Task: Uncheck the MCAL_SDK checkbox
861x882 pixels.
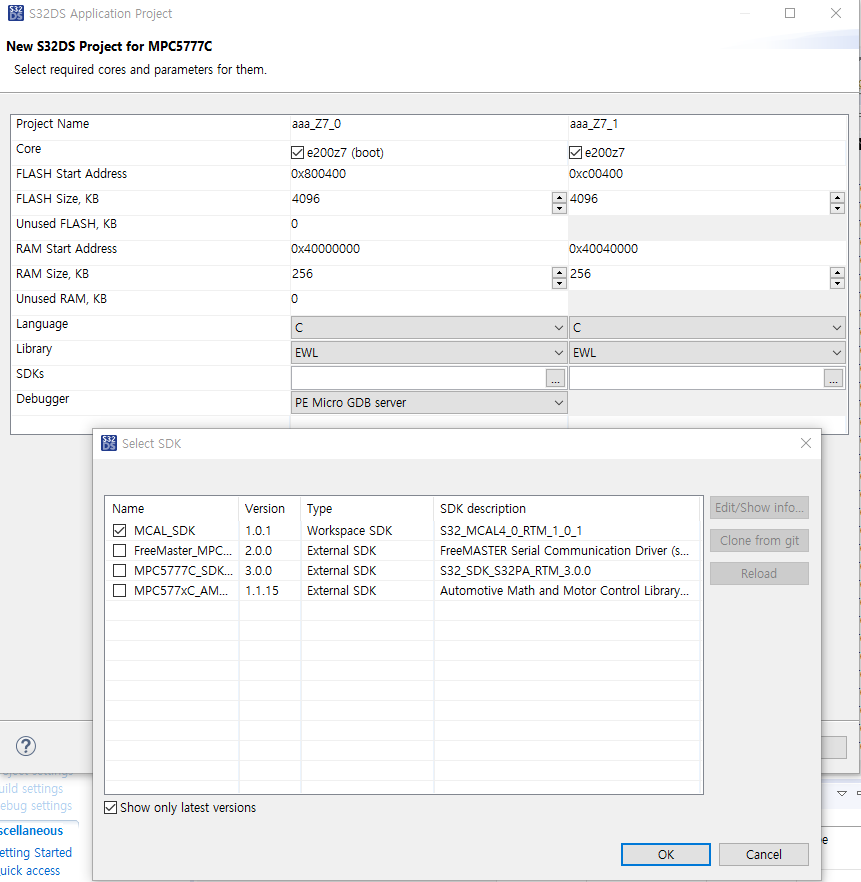Action: (x=119, y=530)
